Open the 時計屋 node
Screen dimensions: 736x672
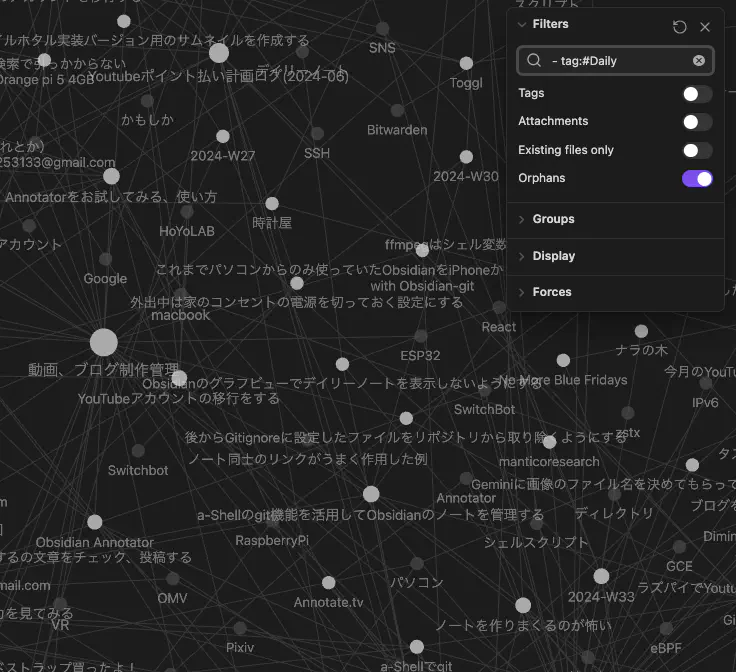pos(272,204)
